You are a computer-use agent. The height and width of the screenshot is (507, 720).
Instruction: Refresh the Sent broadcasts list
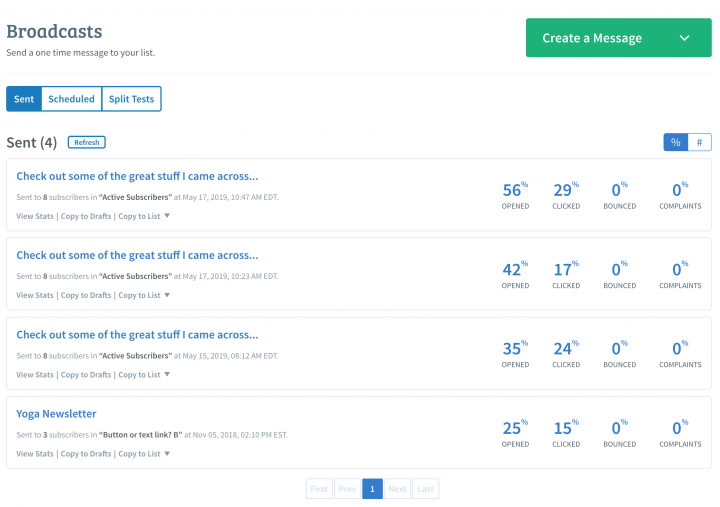click(87, 142)
